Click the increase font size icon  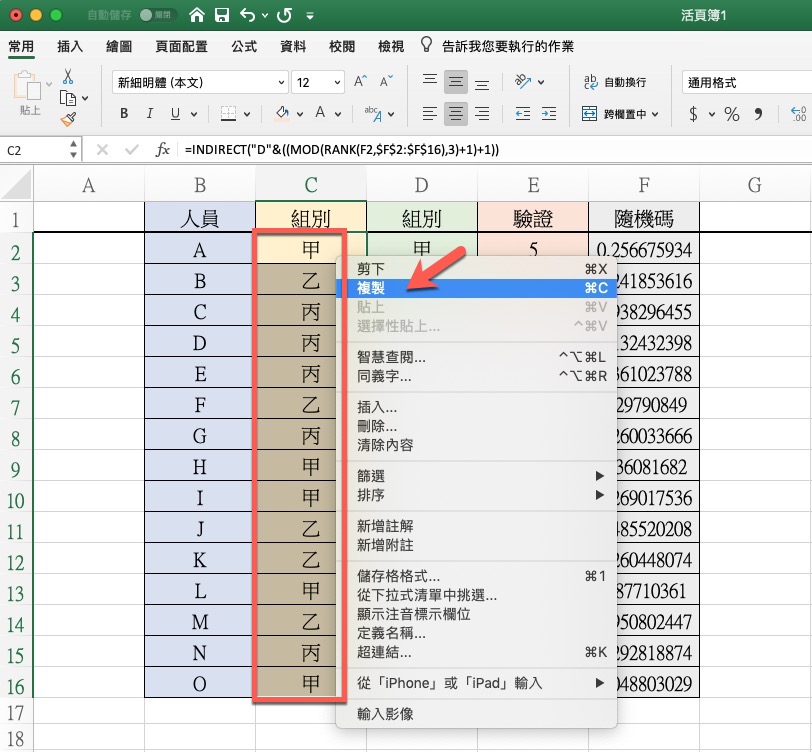pyautogui.click(x=360, y=82)
